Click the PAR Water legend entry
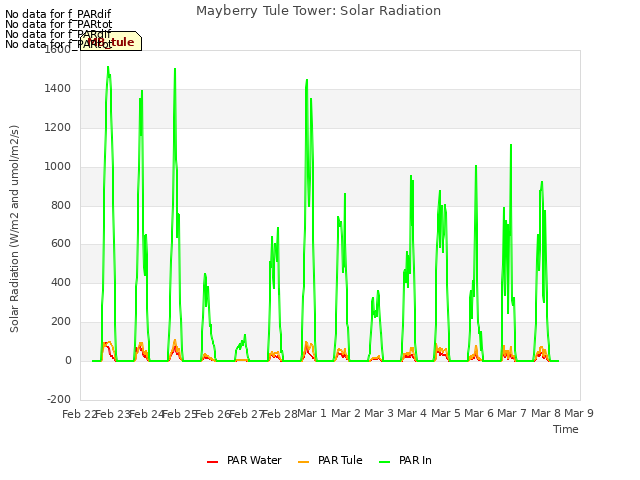Viewport: 640px width, 480px height. (244, 460)
